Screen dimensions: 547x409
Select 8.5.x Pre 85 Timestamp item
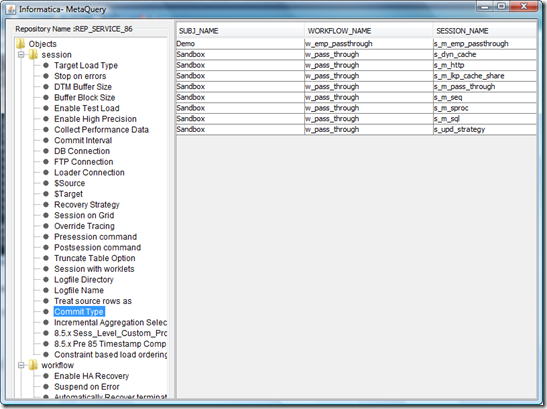coord(110,344)
